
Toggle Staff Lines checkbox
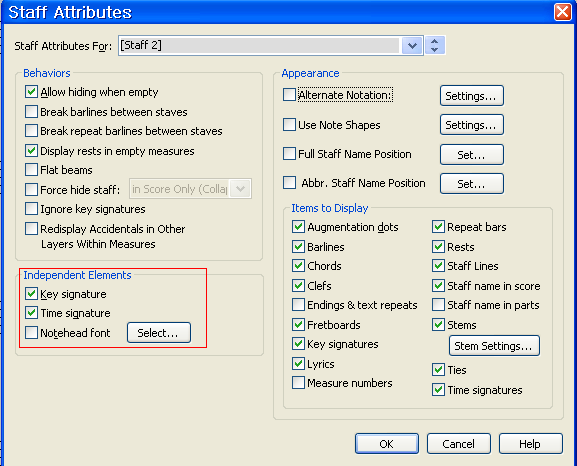[438, 265]
